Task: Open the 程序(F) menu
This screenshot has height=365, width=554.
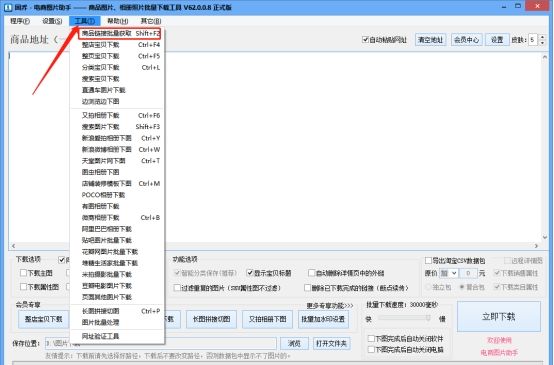Action: [20, 21]
